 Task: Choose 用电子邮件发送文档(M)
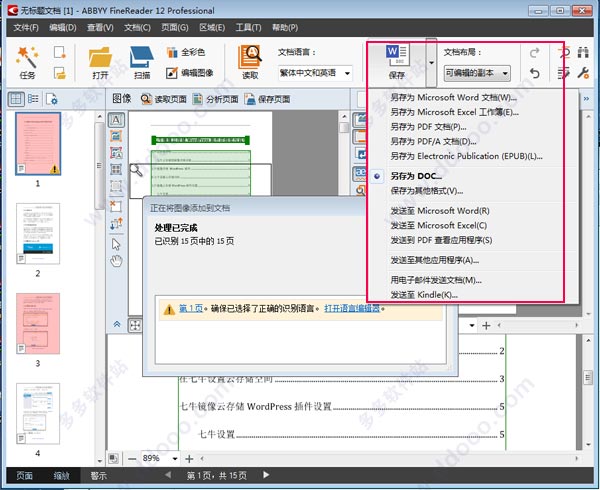point(436,280)
